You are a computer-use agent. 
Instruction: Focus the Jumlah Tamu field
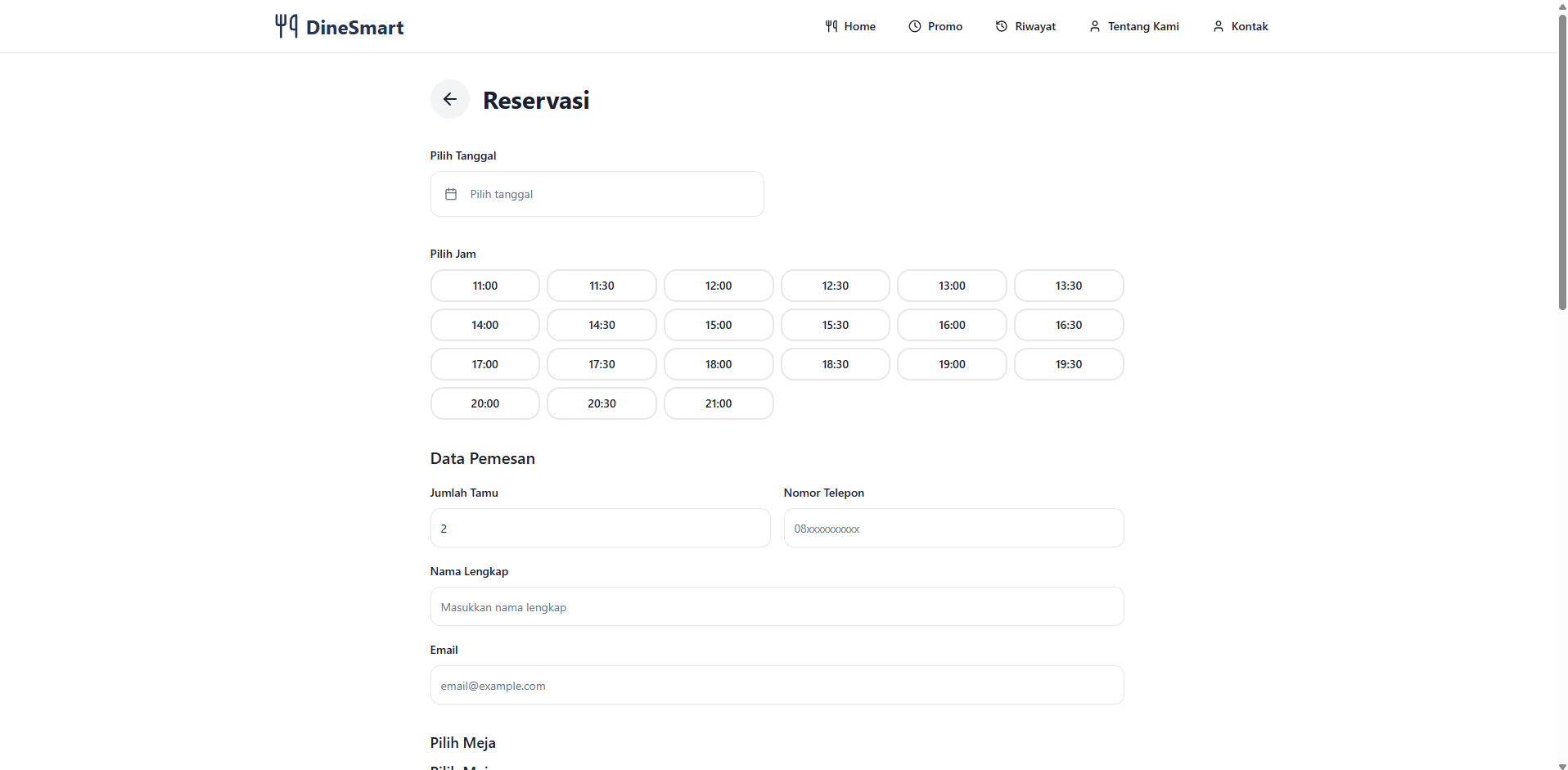(600, 528)
